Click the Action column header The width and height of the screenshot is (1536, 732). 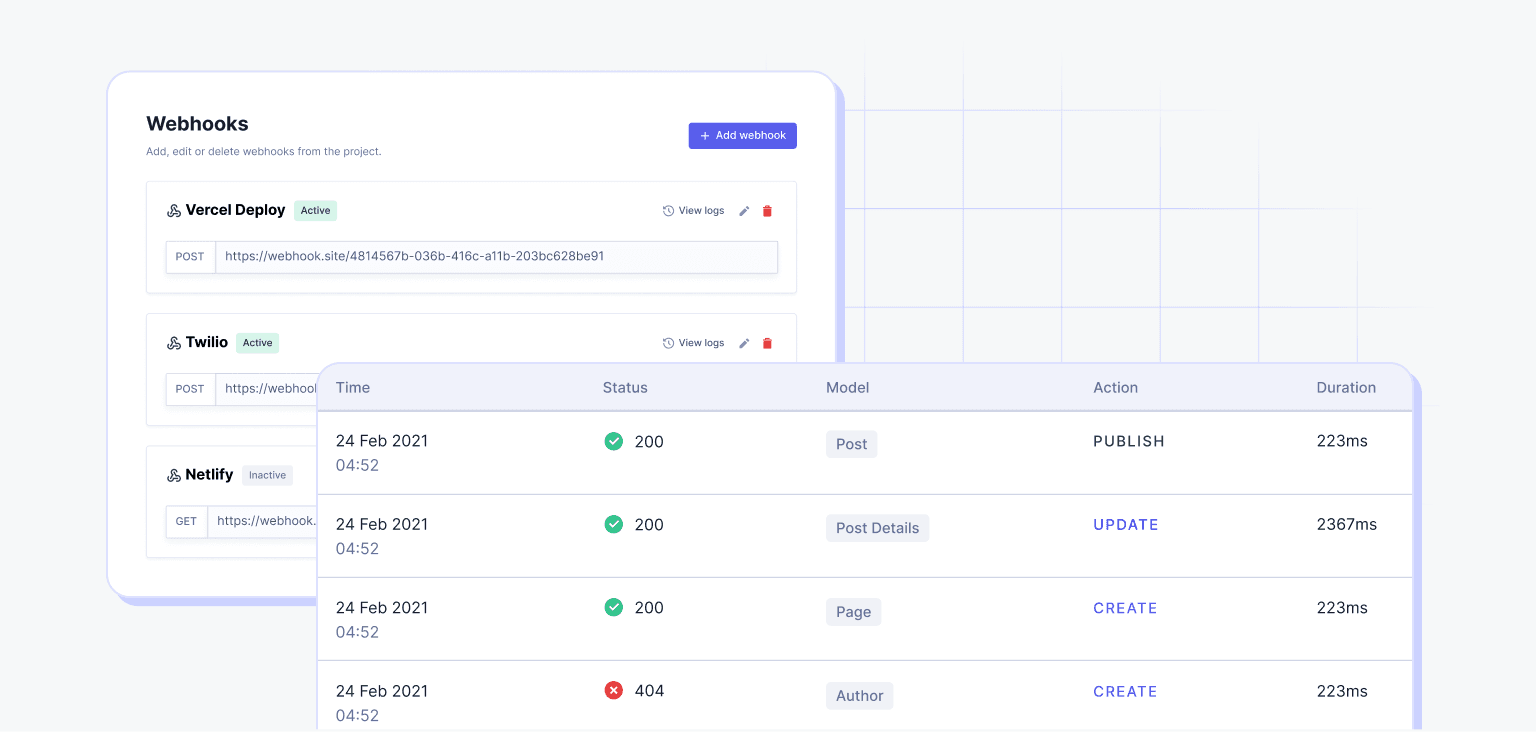(x=1115, y=388)
